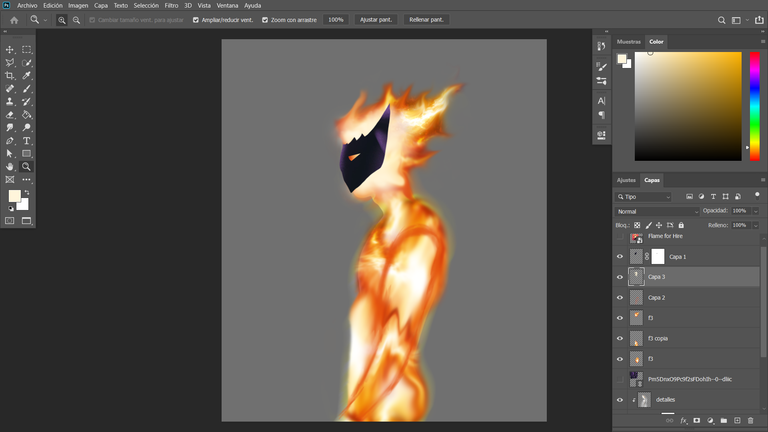Hide the detalles layer
The image size is (768, 432).
[620, 400]
